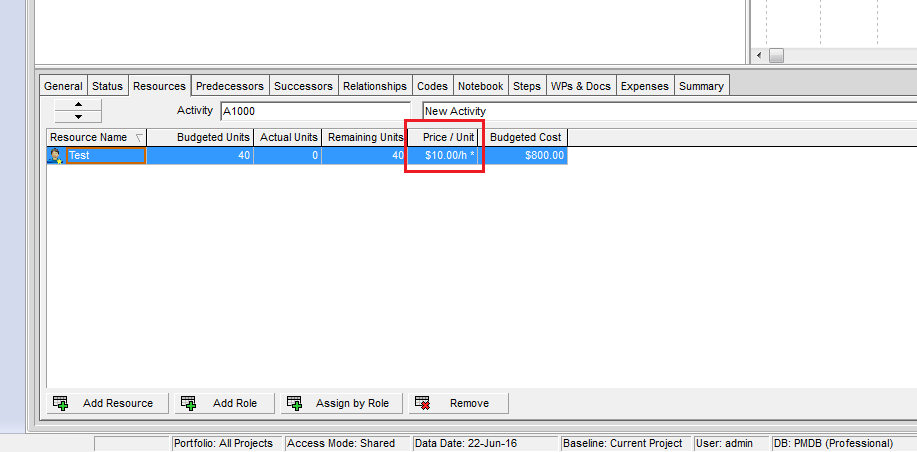This screenshot has height=452, width=917.
Task: Click Portfolio: All Projects in status bar
Action: [223, 443]
